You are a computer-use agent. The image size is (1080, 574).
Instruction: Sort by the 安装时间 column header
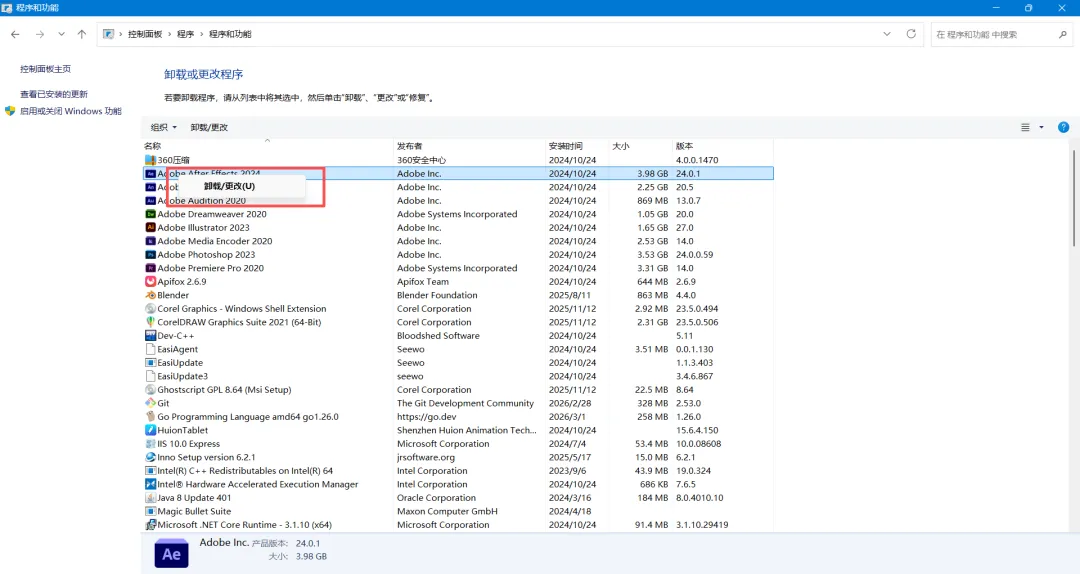coord(577,146)
